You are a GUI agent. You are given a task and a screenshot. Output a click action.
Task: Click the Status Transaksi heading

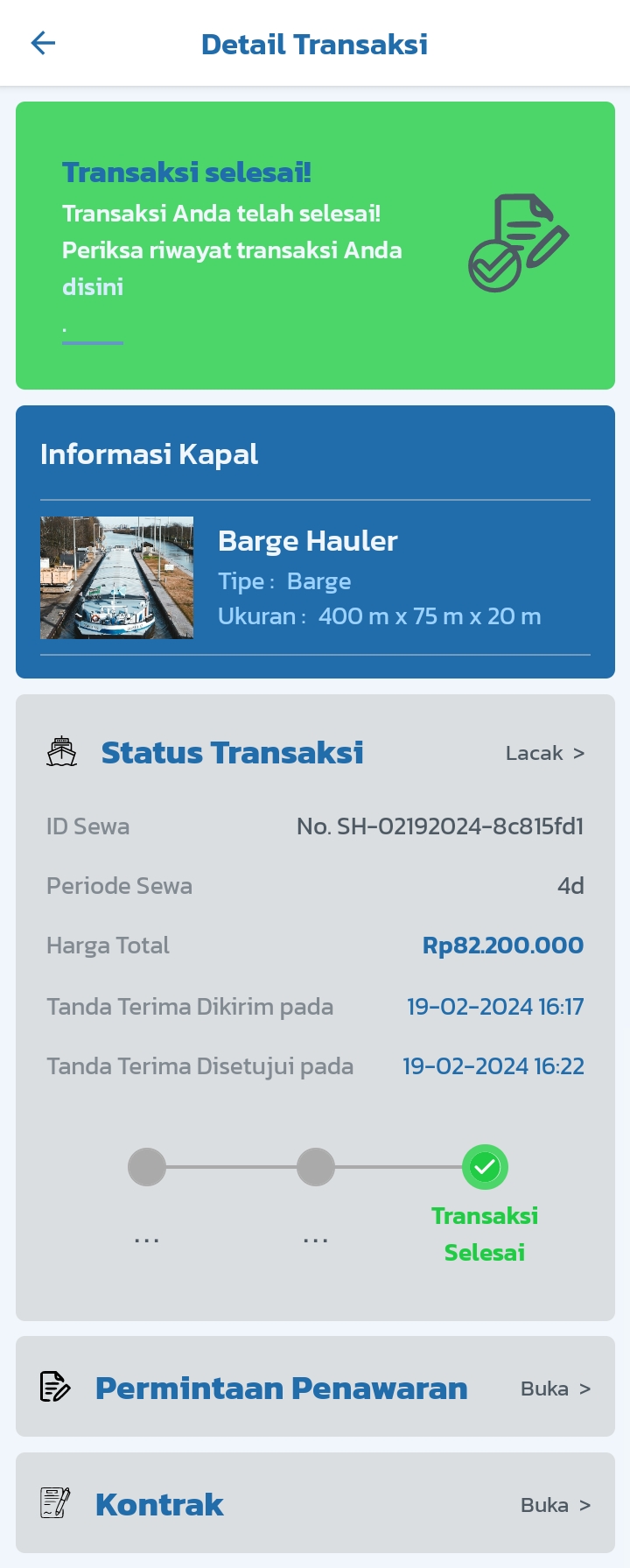click(232, 752)
